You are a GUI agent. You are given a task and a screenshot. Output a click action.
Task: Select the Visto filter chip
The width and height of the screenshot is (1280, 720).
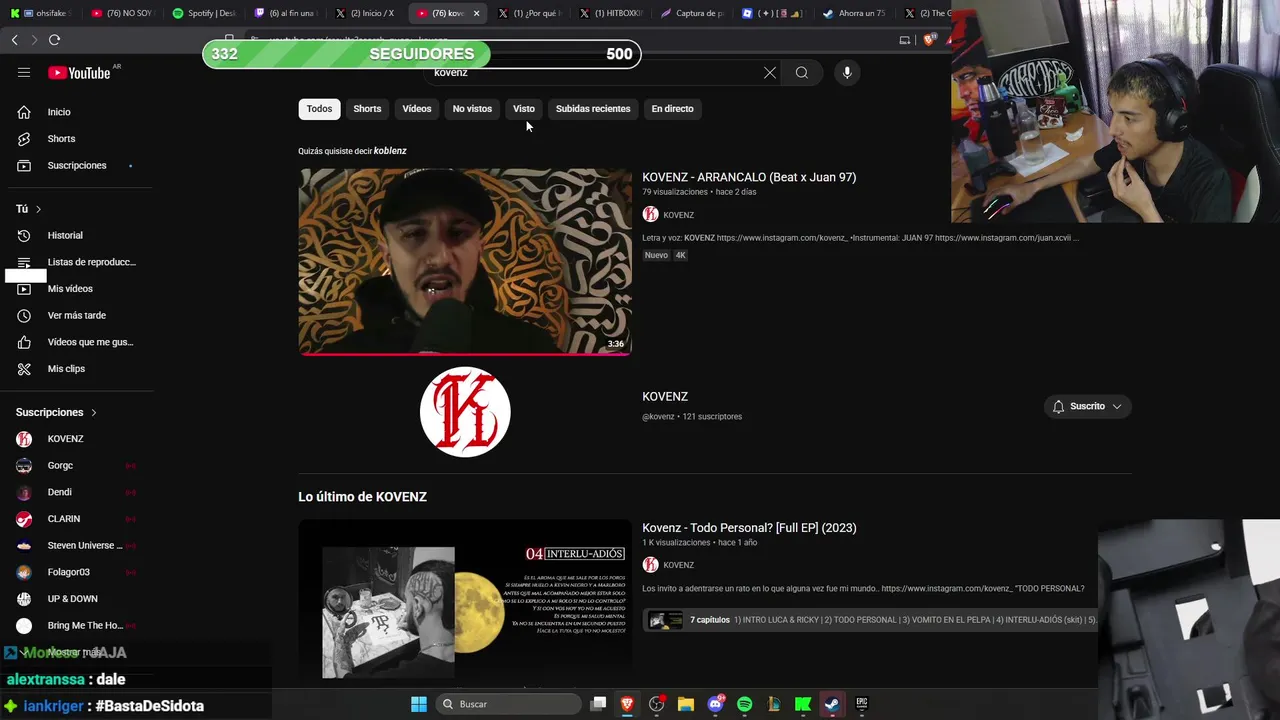tap(524, 109)
